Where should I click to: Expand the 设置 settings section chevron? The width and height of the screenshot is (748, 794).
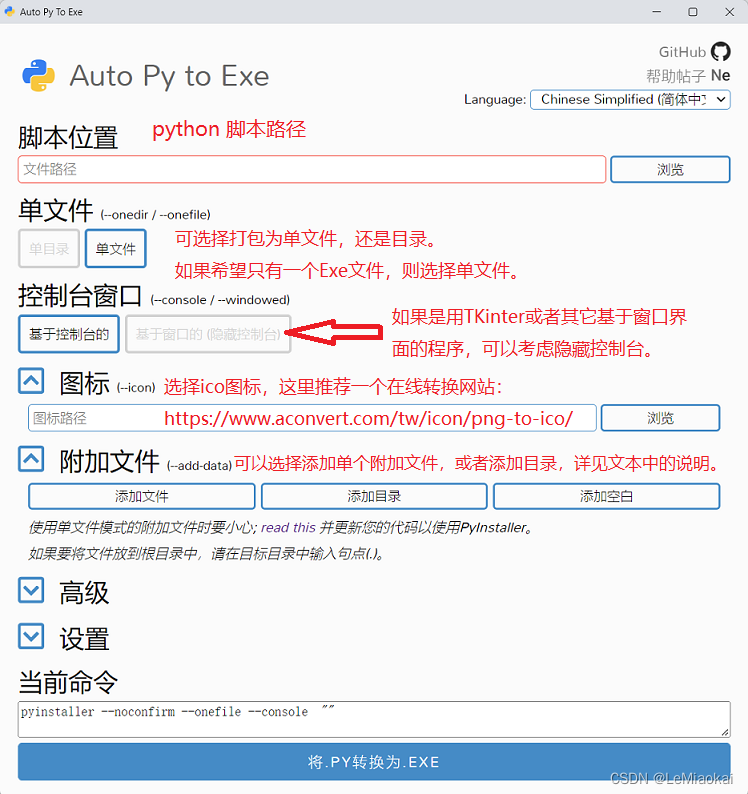coord(31,637)
